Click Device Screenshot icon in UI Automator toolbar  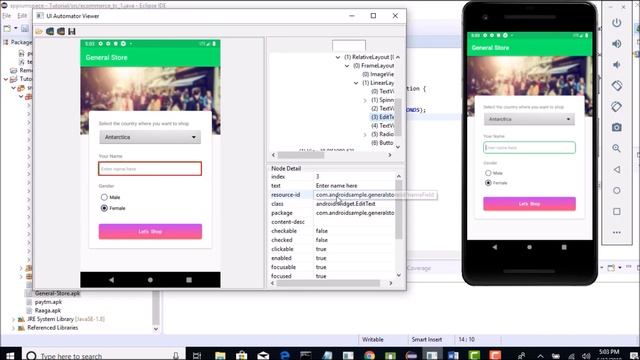click(x=50, y=31)
